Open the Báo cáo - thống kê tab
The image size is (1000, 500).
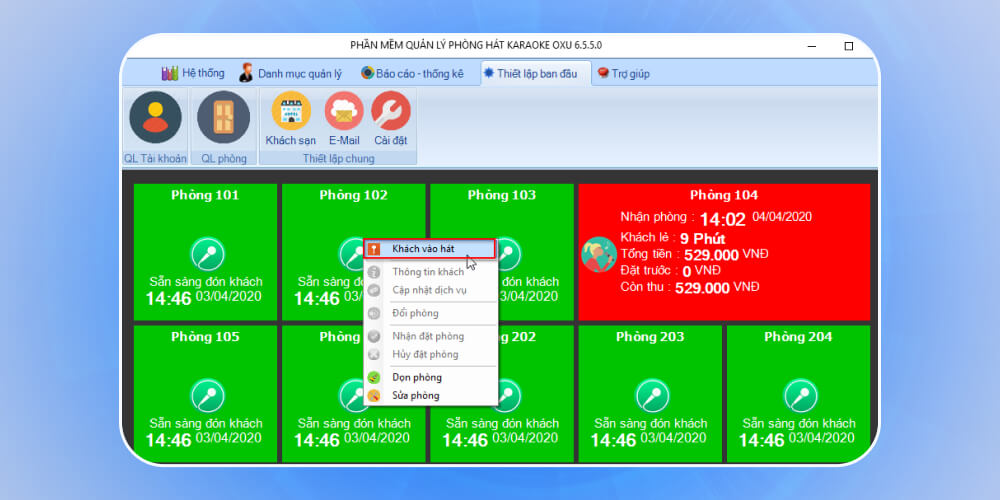(411, 73)
